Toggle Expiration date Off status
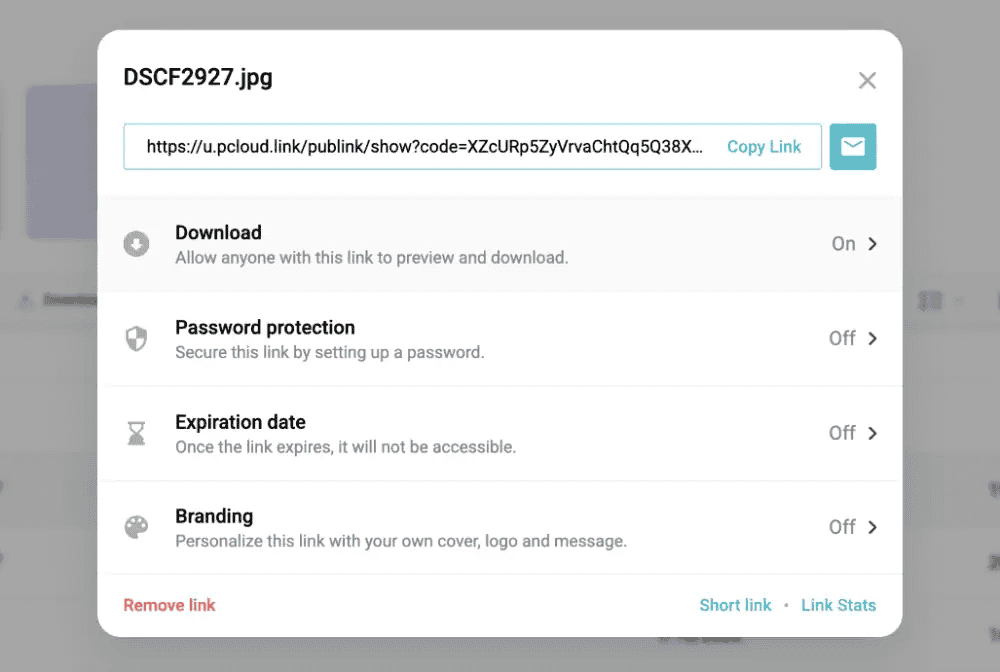Screen dimensions: 1000x672 [842, 433]
